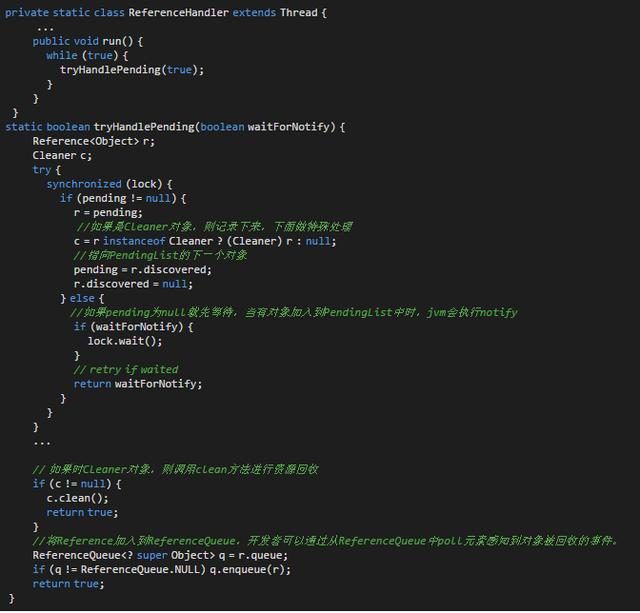This screenshot has width=640, height=613.
Task: Place cursor on 'while (true) {' line
Action: (87, 56)
